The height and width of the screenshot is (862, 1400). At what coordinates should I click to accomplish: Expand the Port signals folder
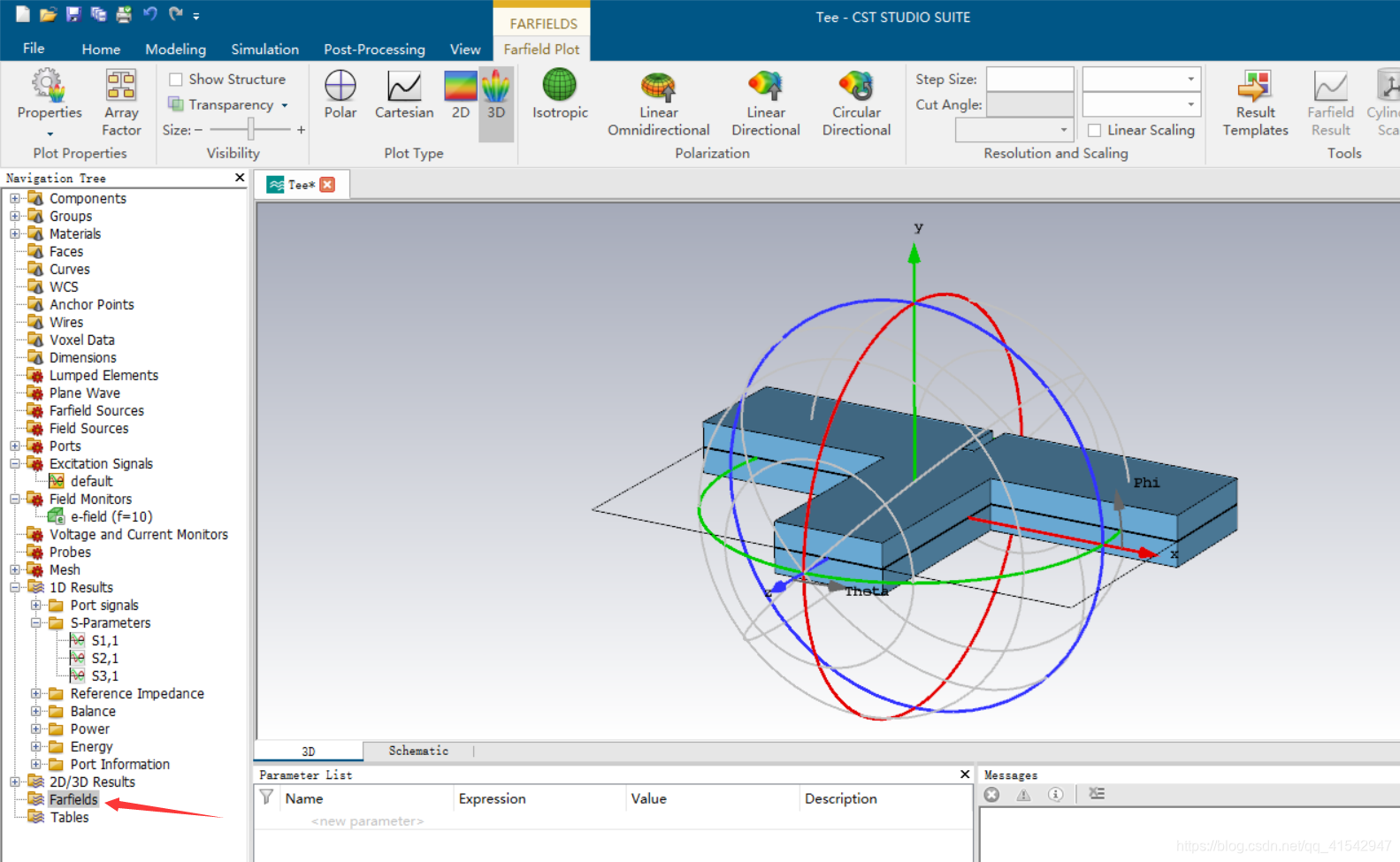pos(36,605)
